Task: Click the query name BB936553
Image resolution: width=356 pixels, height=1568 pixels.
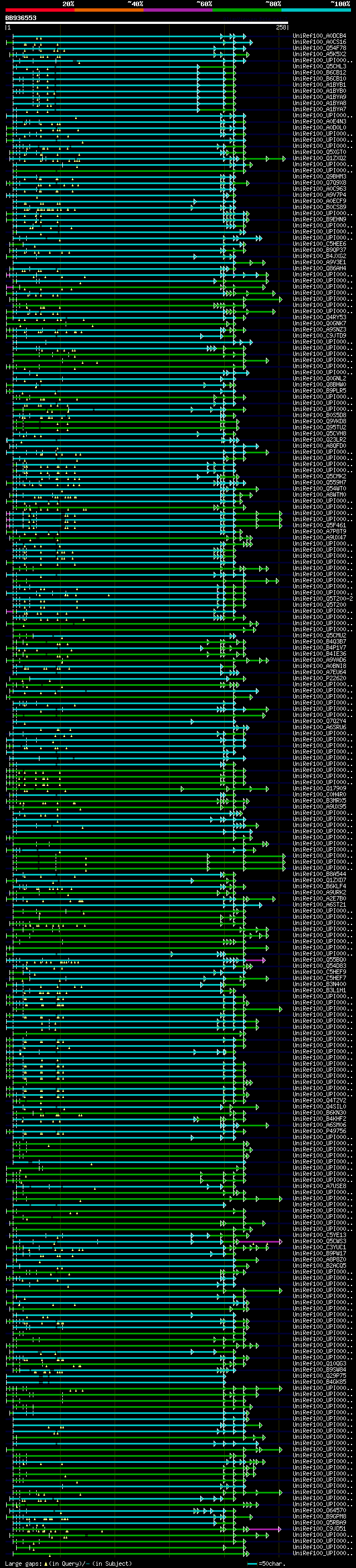Action: point(21,18)
